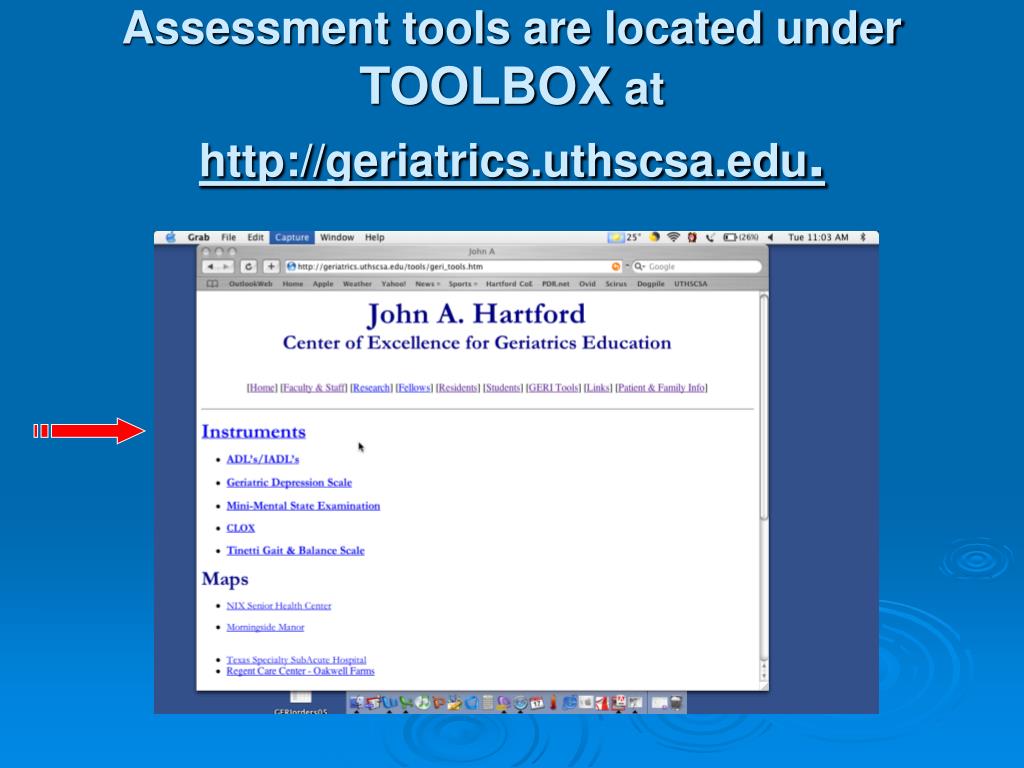1024x768 pixels.
Task: Click the orange RSS/snapback button in address bar
Action: (616, 267)
